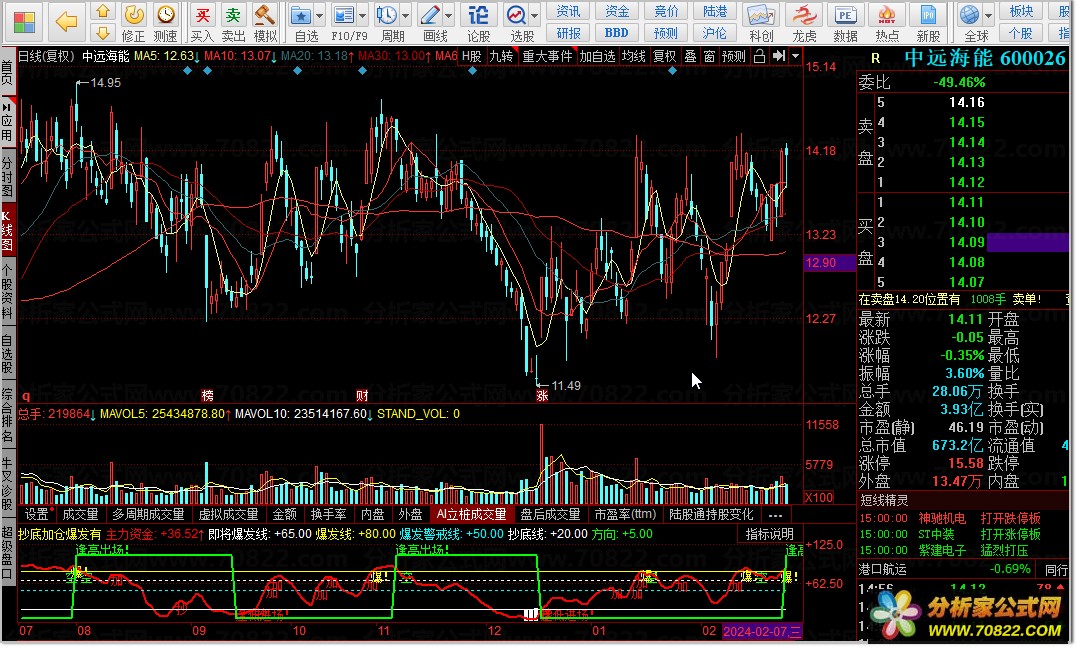Toggle 均线 moving averages display

(x=633, y=56)
